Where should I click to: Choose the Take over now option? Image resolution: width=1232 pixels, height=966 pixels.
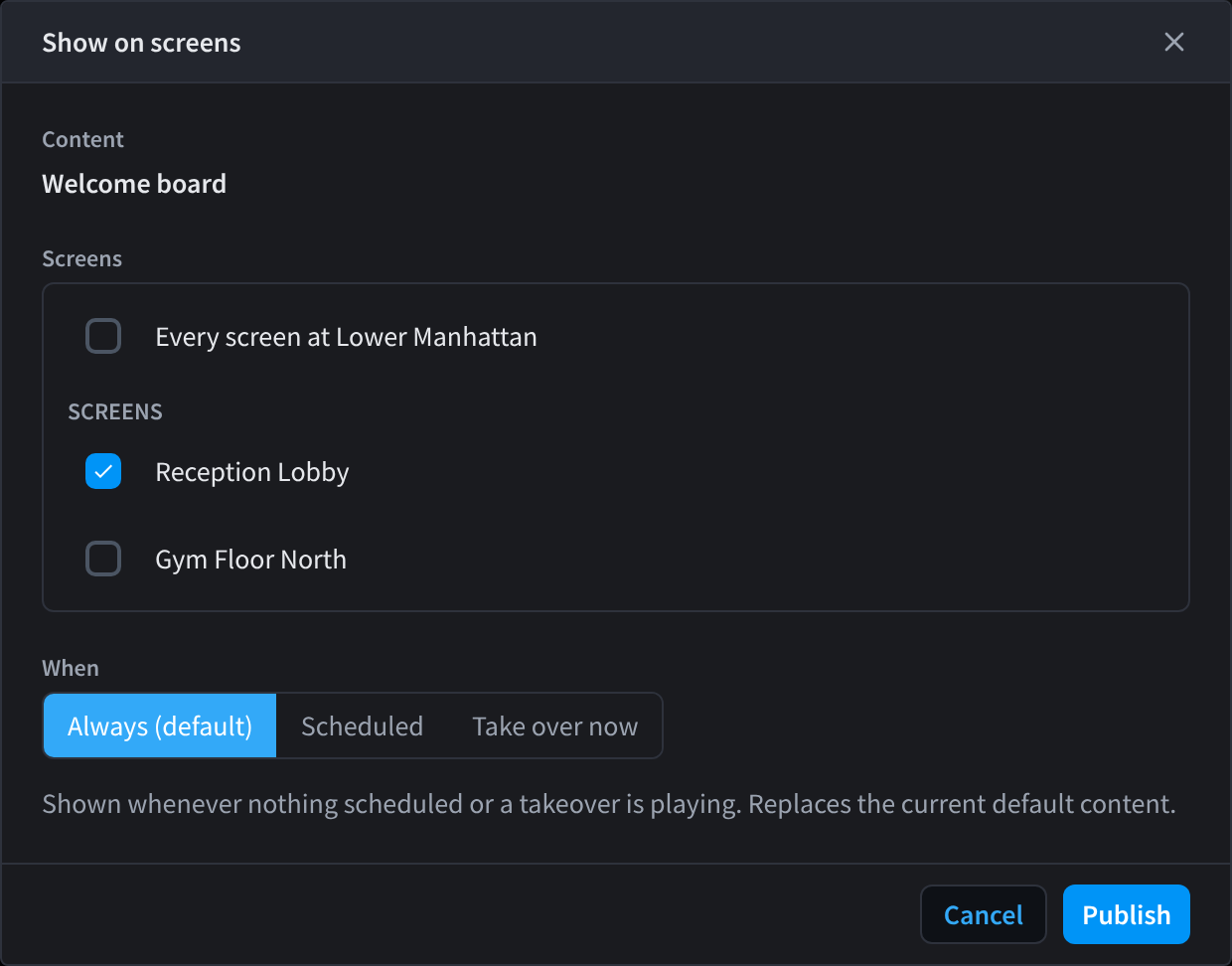(554, 725)
